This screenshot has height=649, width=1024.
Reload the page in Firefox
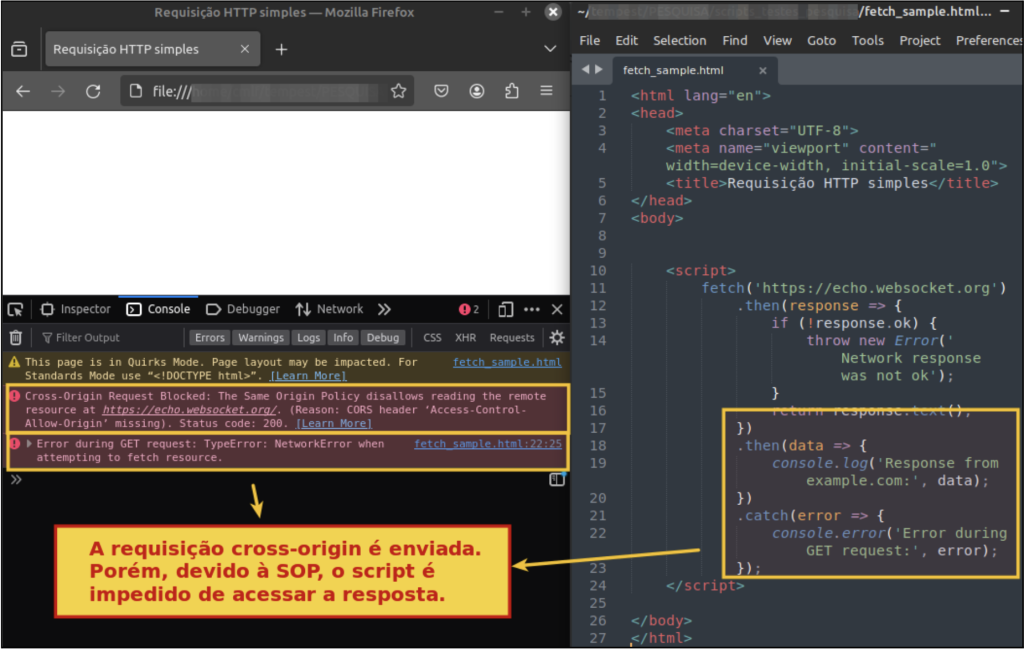(93, 91)
